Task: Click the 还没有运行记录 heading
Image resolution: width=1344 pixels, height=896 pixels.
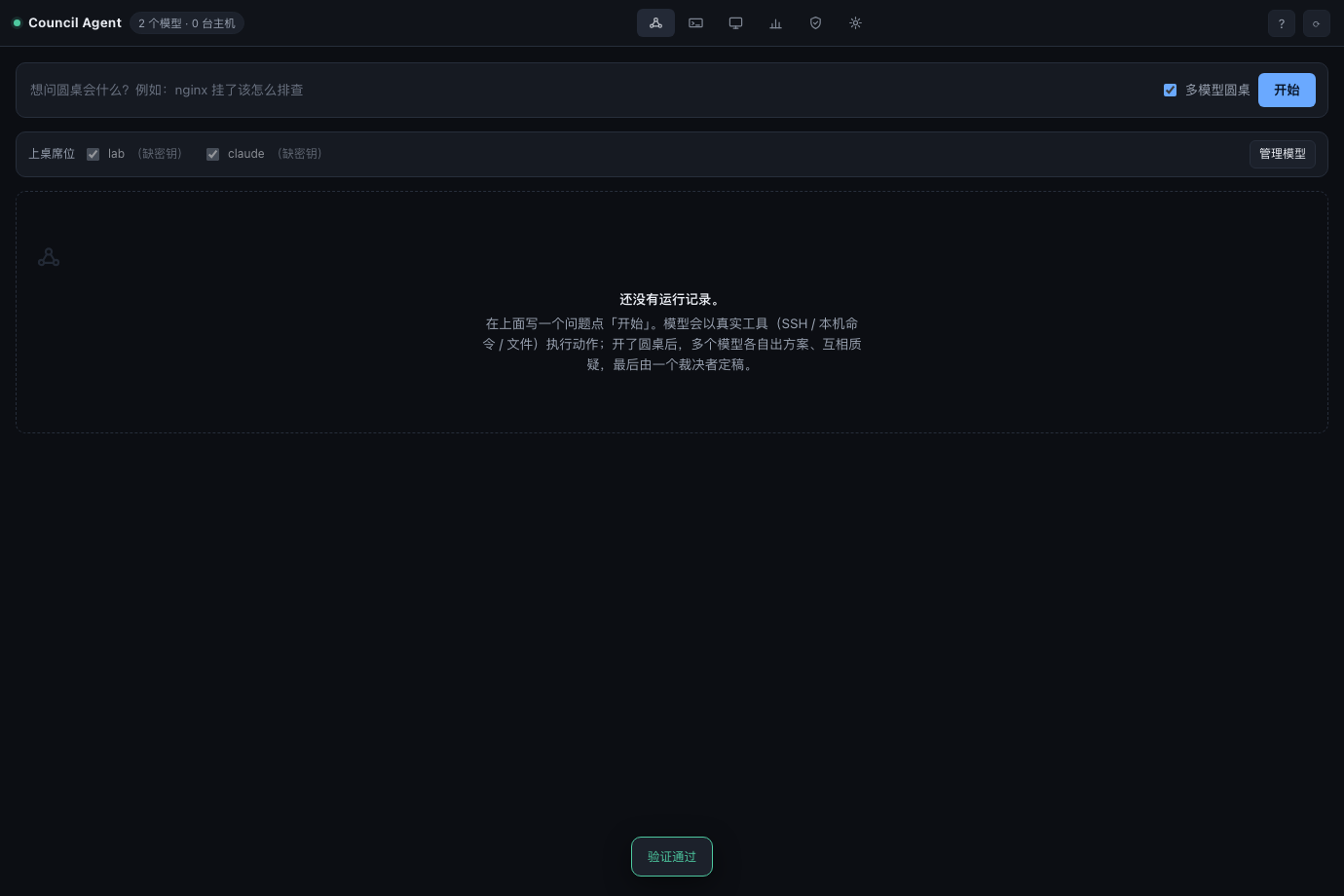Action: click(672, 300)
